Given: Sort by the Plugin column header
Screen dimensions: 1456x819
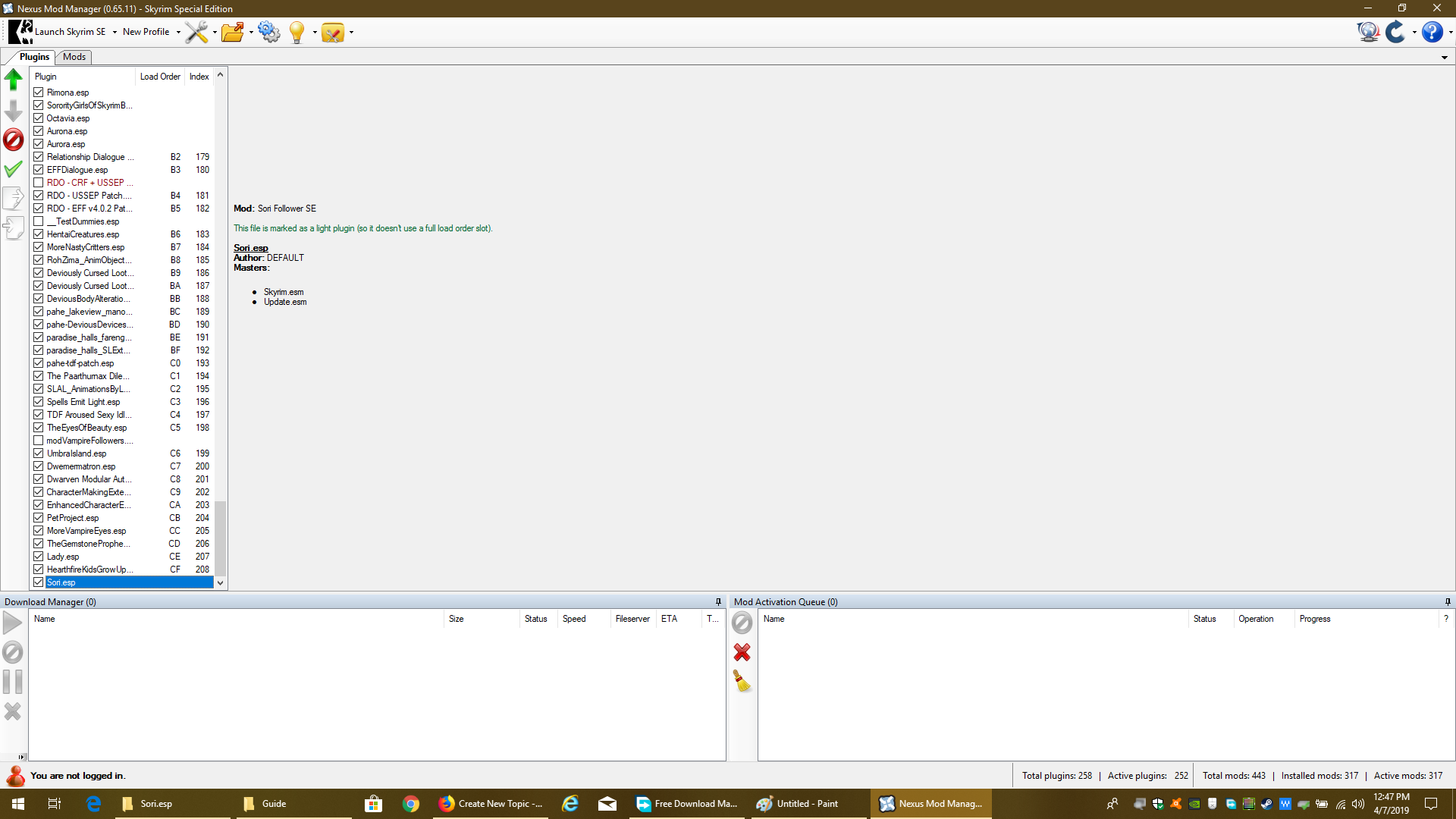Looking at the screenshot, I should click(x=83, y=77).
